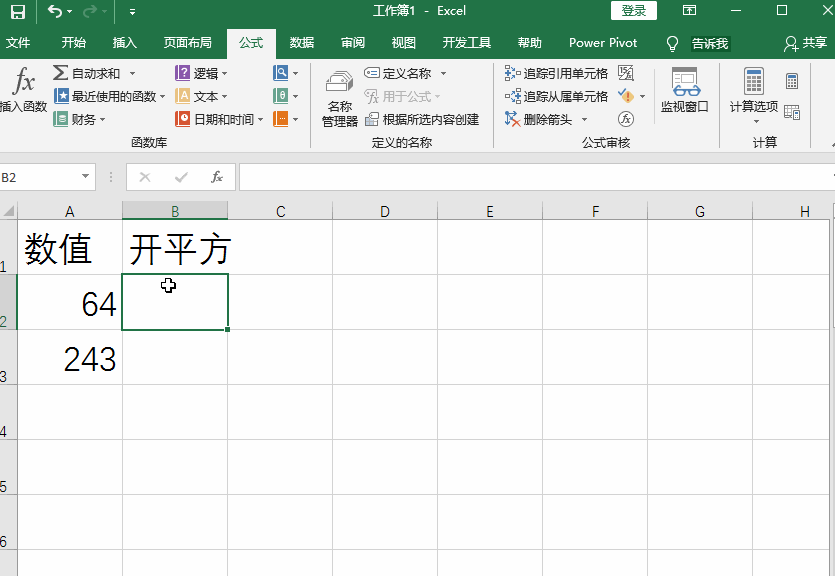Expand the Name Box dropdown arrow
The image size is (835, 576).
point(85,176)
